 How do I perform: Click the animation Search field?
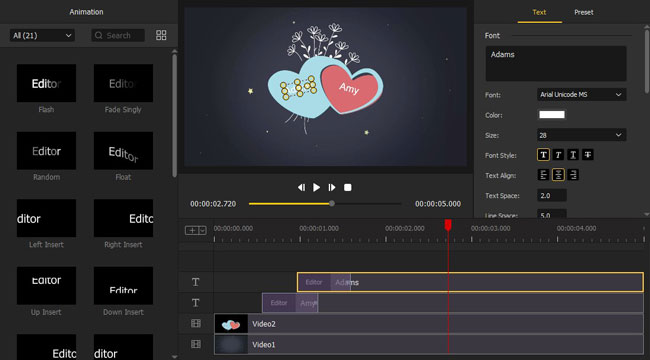[118, 35]
